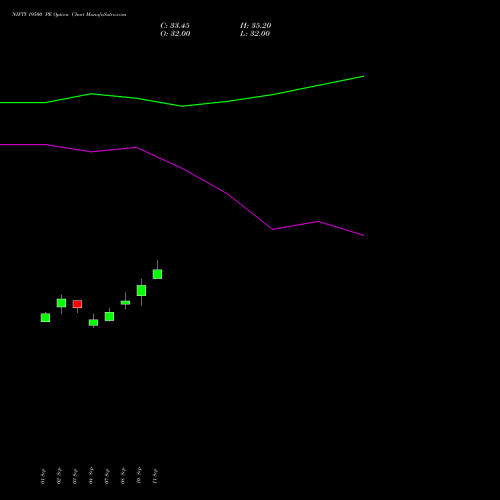Click the small green candlestick for 08 Sep
The height and width of the screenshot is (500, 500).
(x=125, y=303)
